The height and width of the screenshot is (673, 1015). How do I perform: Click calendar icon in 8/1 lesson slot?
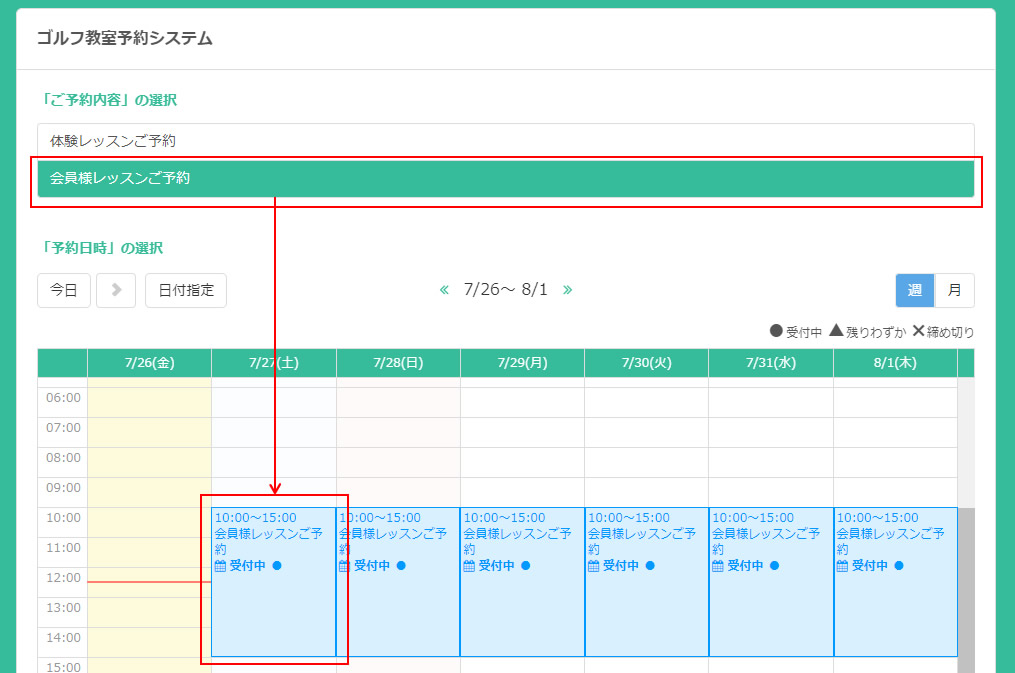click(842, 566)
